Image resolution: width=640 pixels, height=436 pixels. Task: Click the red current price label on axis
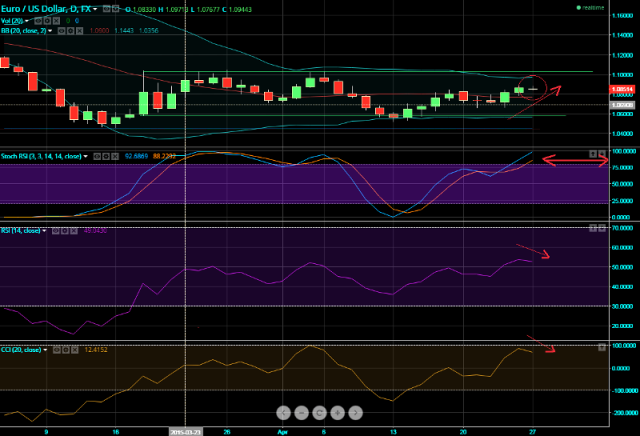click(621, 91)
